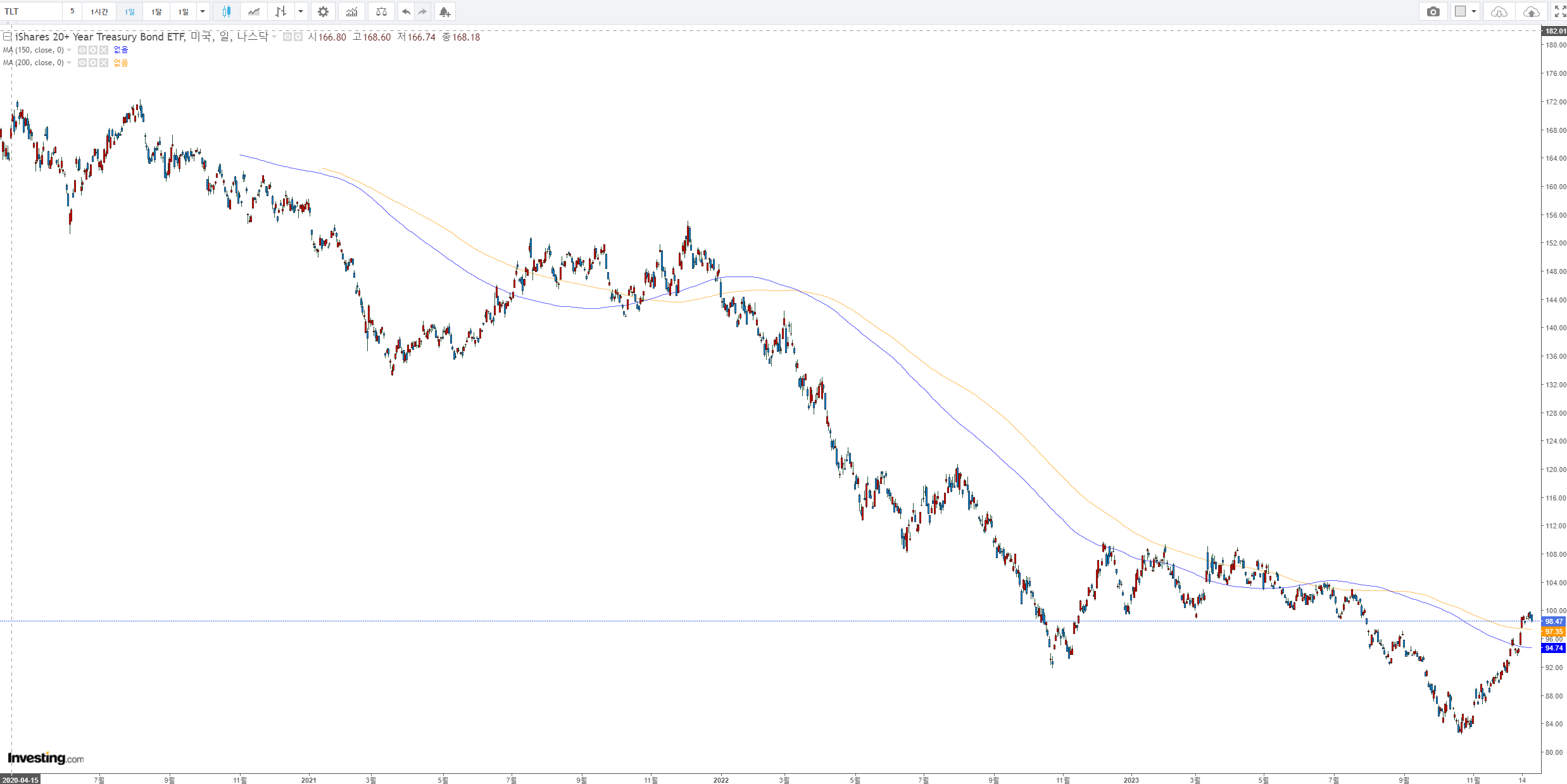Screen dimensions: 1567x784
Task: Switch to area chart style
Action: [254, 11]
